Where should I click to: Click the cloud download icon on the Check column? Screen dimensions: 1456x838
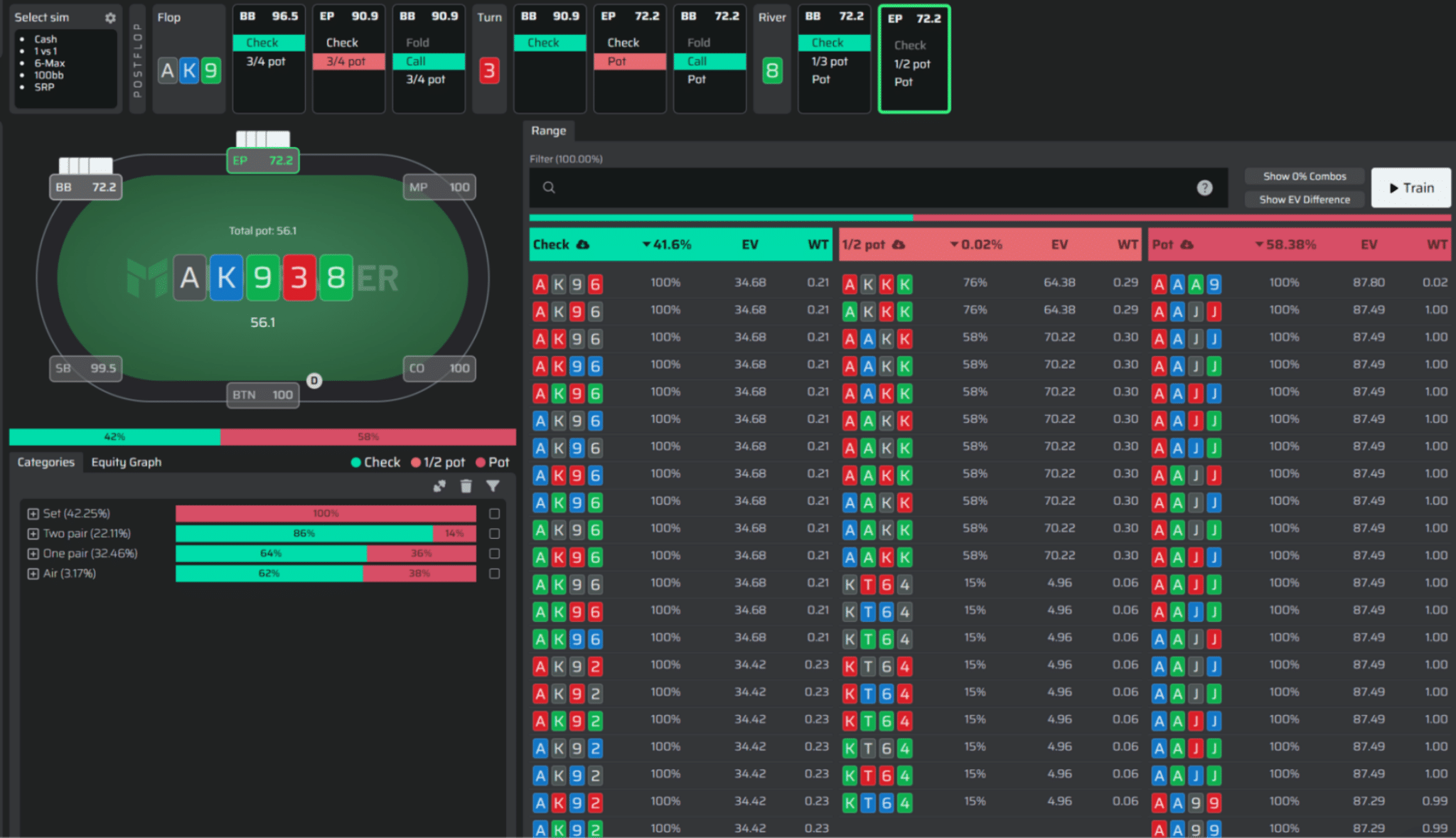pos(583,244)
